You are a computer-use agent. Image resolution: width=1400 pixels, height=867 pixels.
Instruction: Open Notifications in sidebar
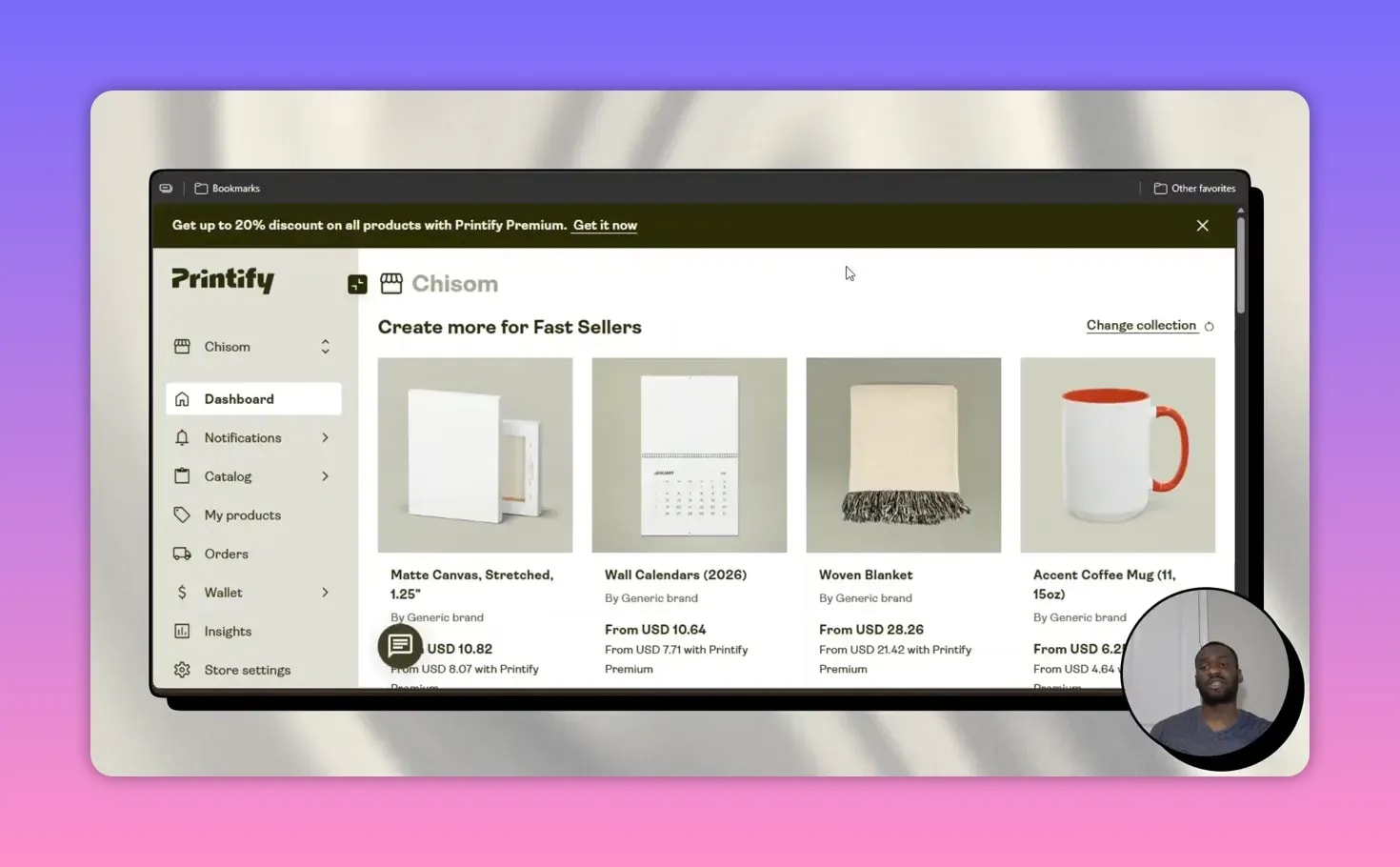pyautogui.click(x=253, y=437)
